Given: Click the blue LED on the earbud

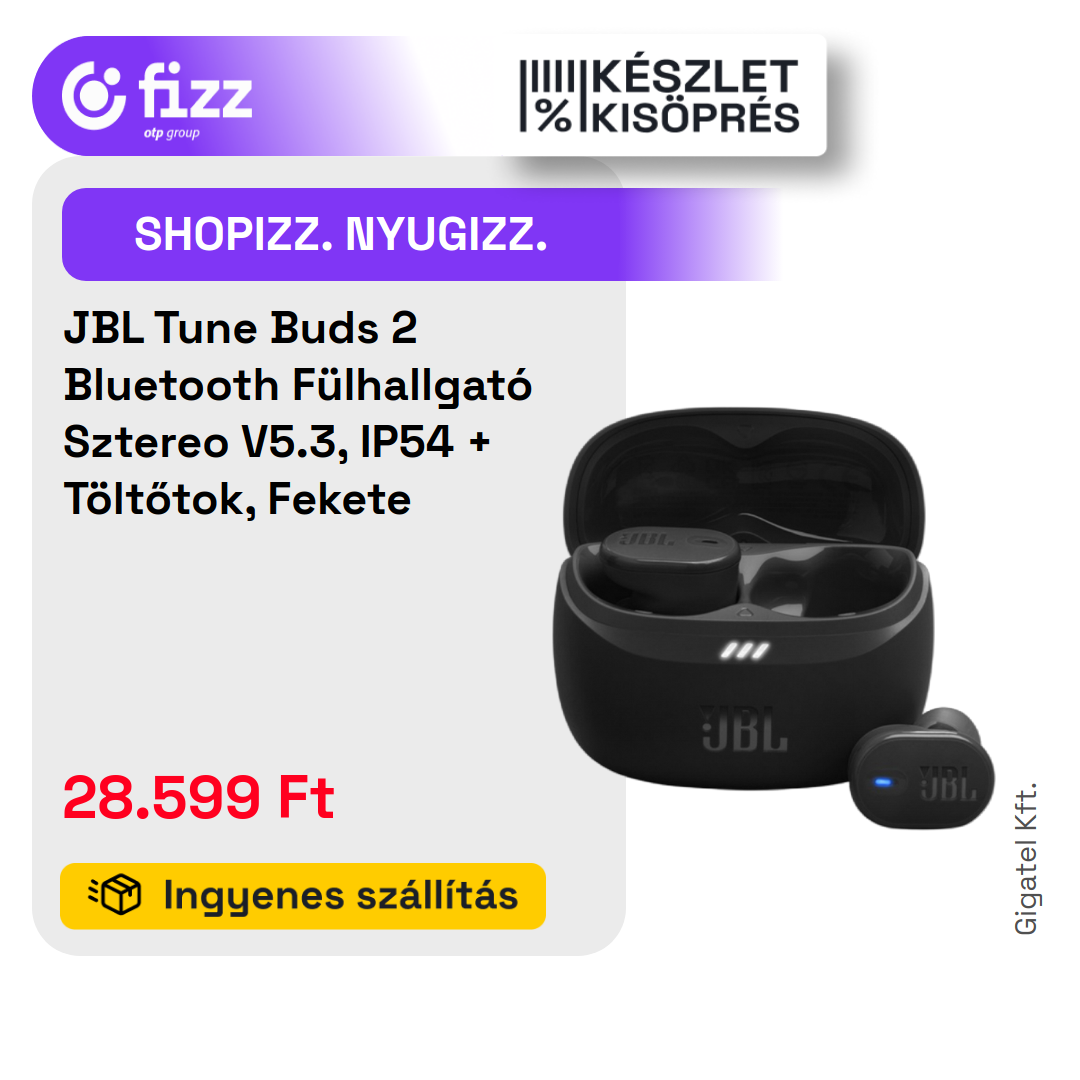Looking at the screenshot, I should coord(882,782).
